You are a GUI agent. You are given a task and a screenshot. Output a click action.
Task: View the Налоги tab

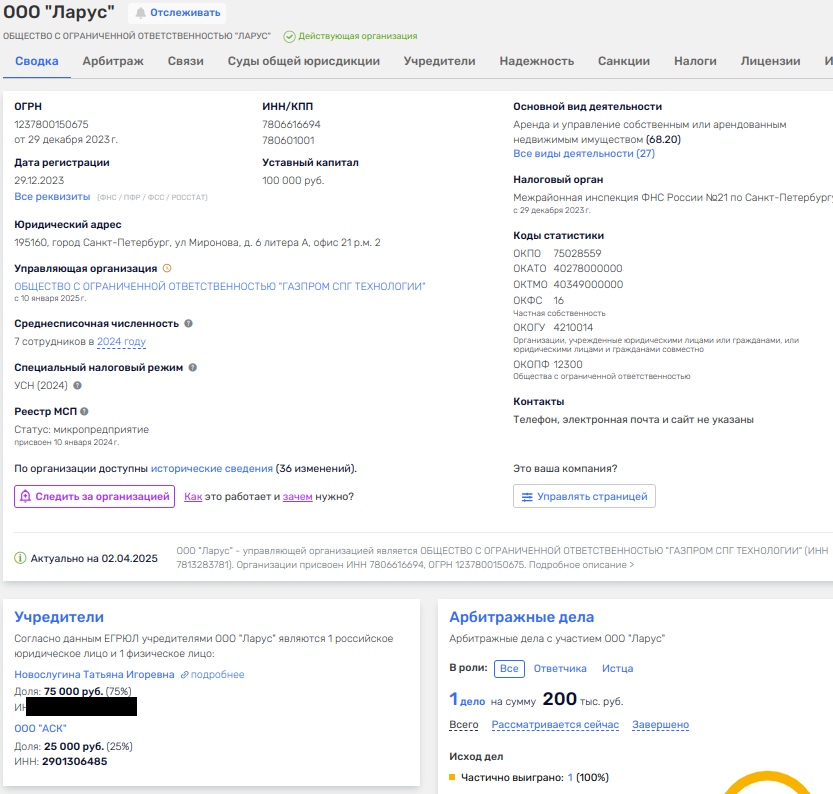695,61
